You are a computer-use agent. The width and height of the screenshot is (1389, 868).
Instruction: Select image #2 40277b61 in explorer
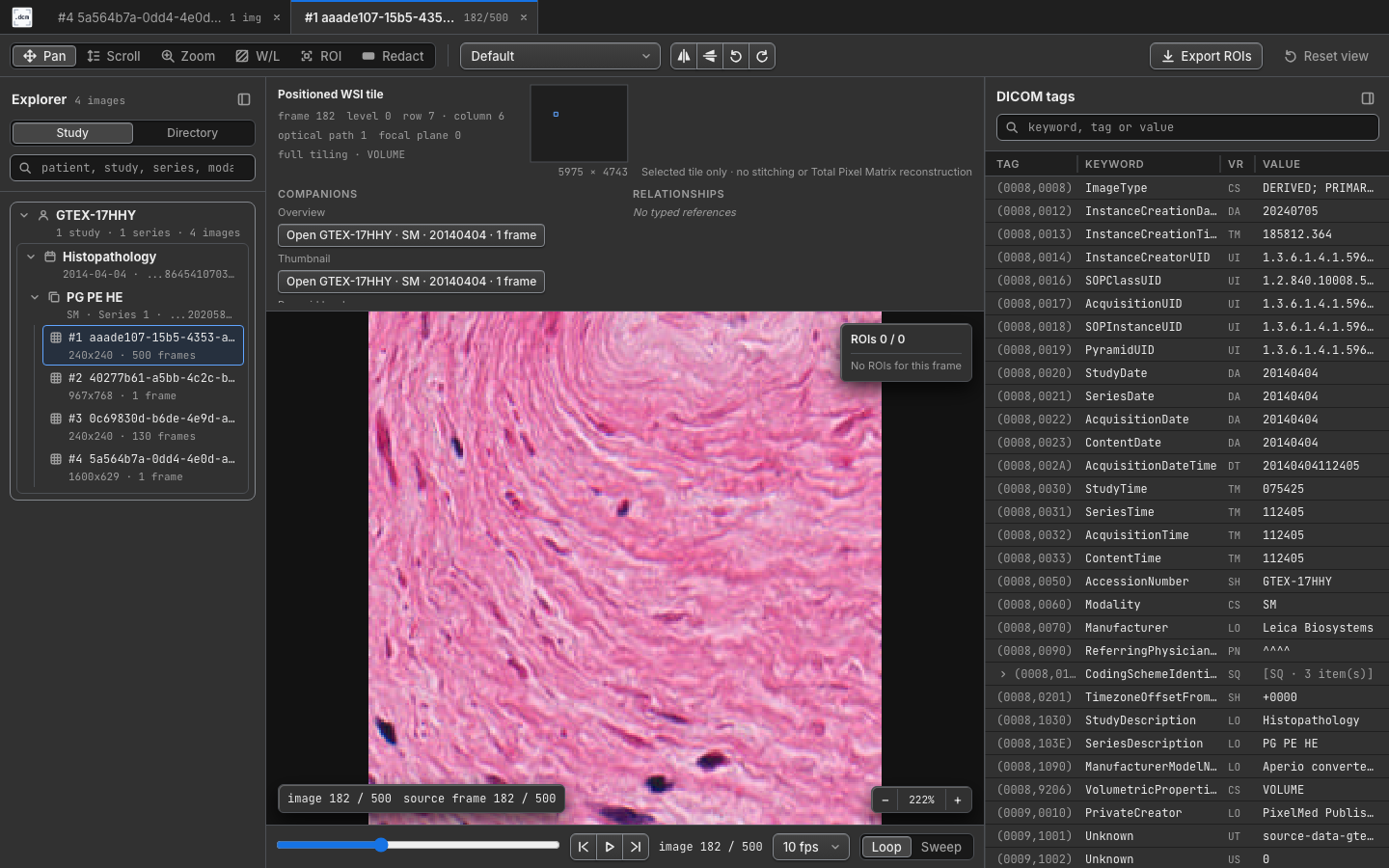[143, 386]
